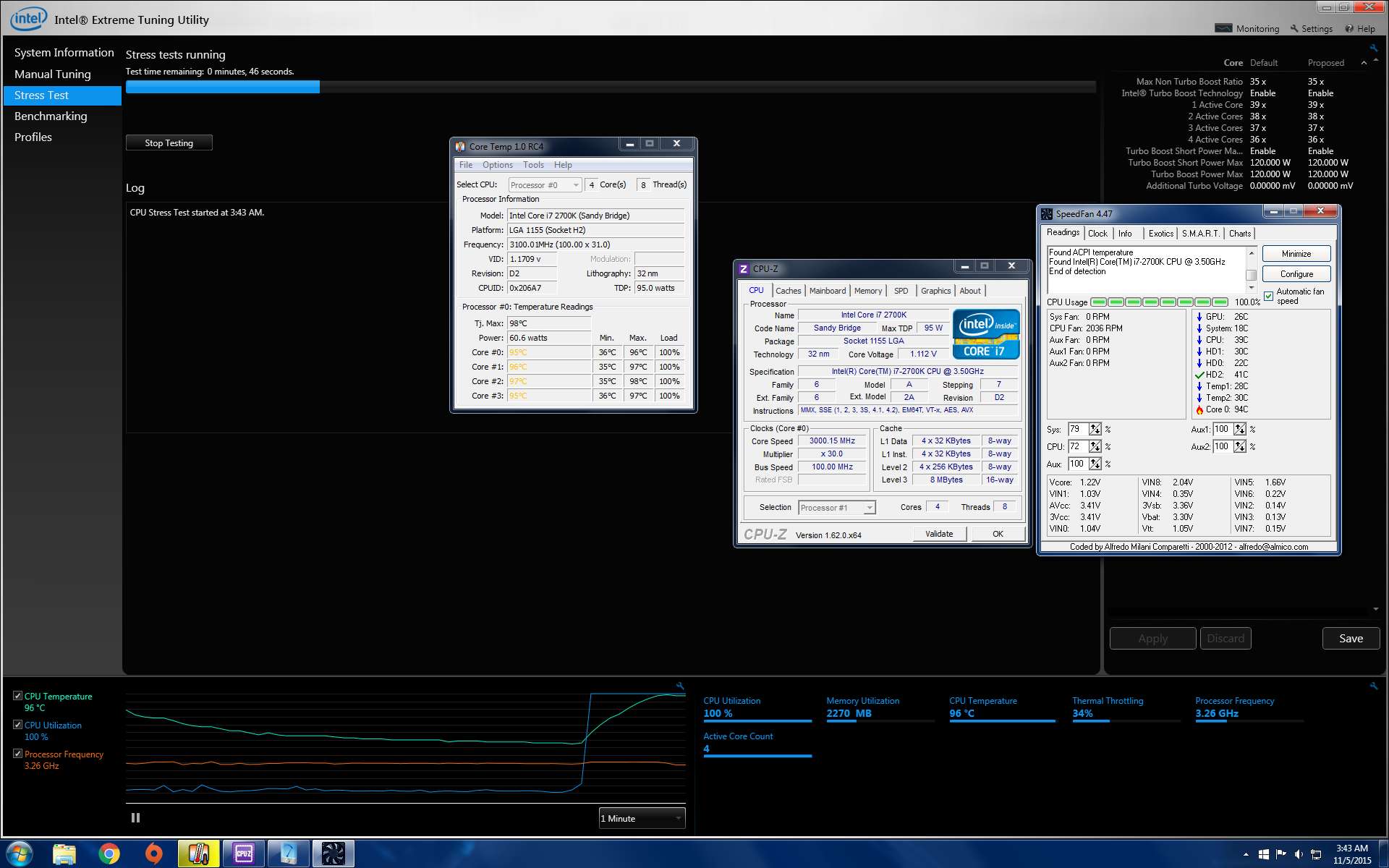The width and height of the screenshot is (1389, 868).
Task: Adjust the Aux1 fan speed spinner
Action: (1240, 430)
